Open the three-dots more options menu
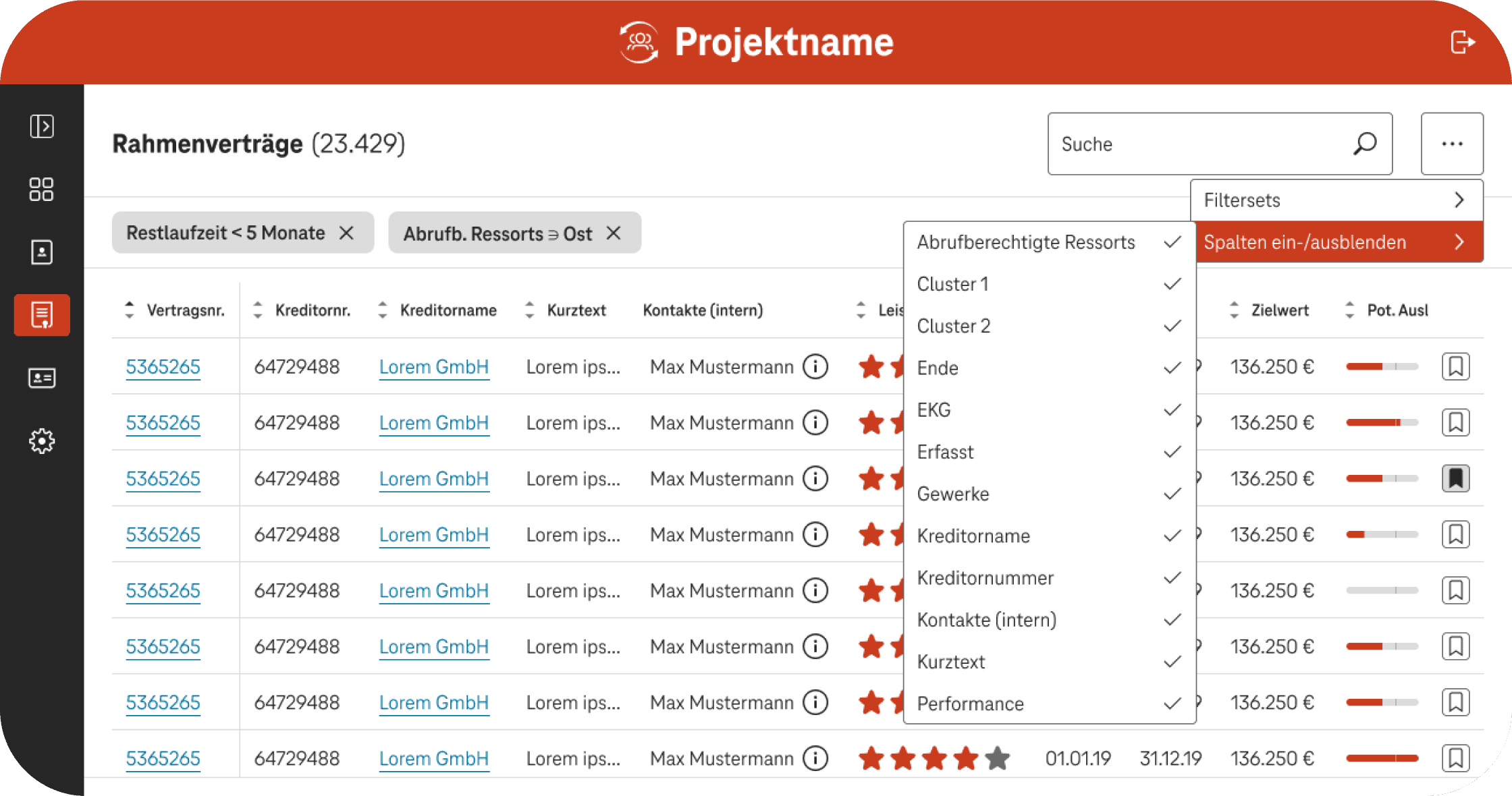The height and width of the screenshot is (796, 1512). click(1451, 144)
